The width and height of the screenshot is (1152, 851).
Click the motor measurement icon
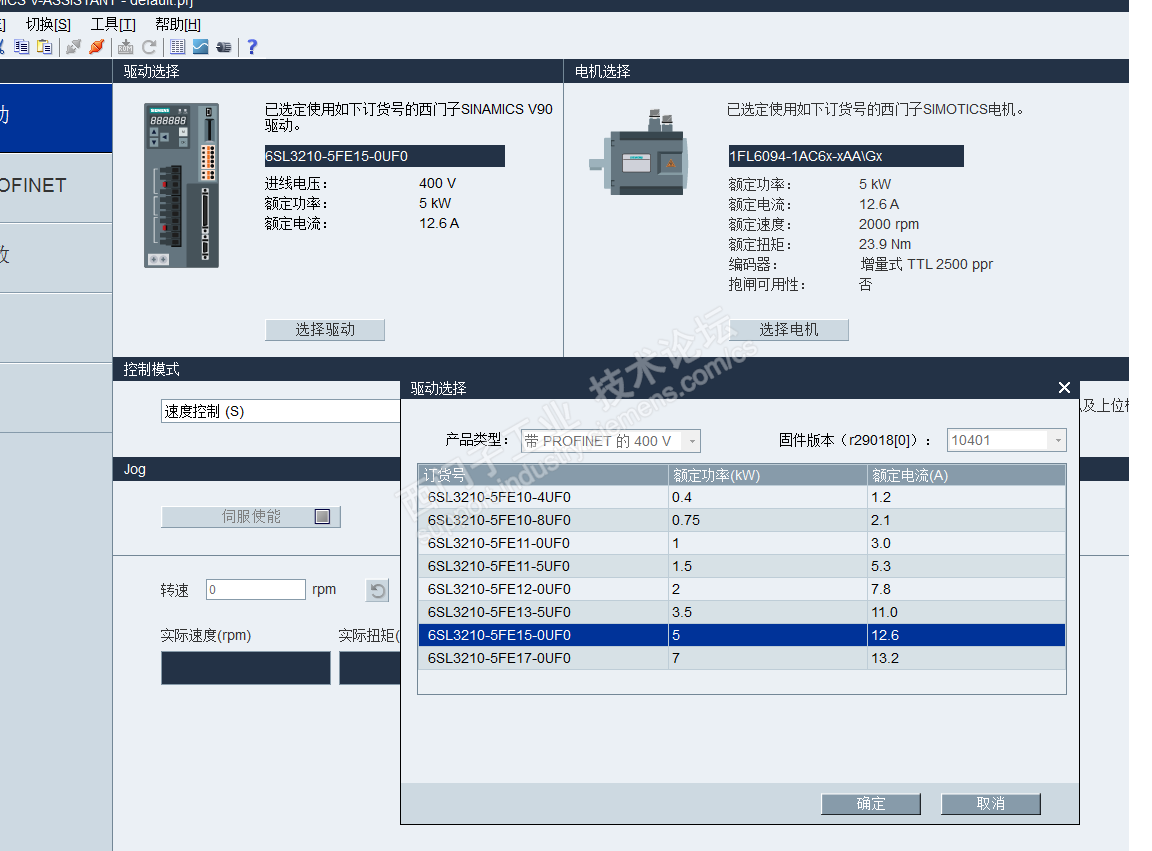[x=224, y=47]
